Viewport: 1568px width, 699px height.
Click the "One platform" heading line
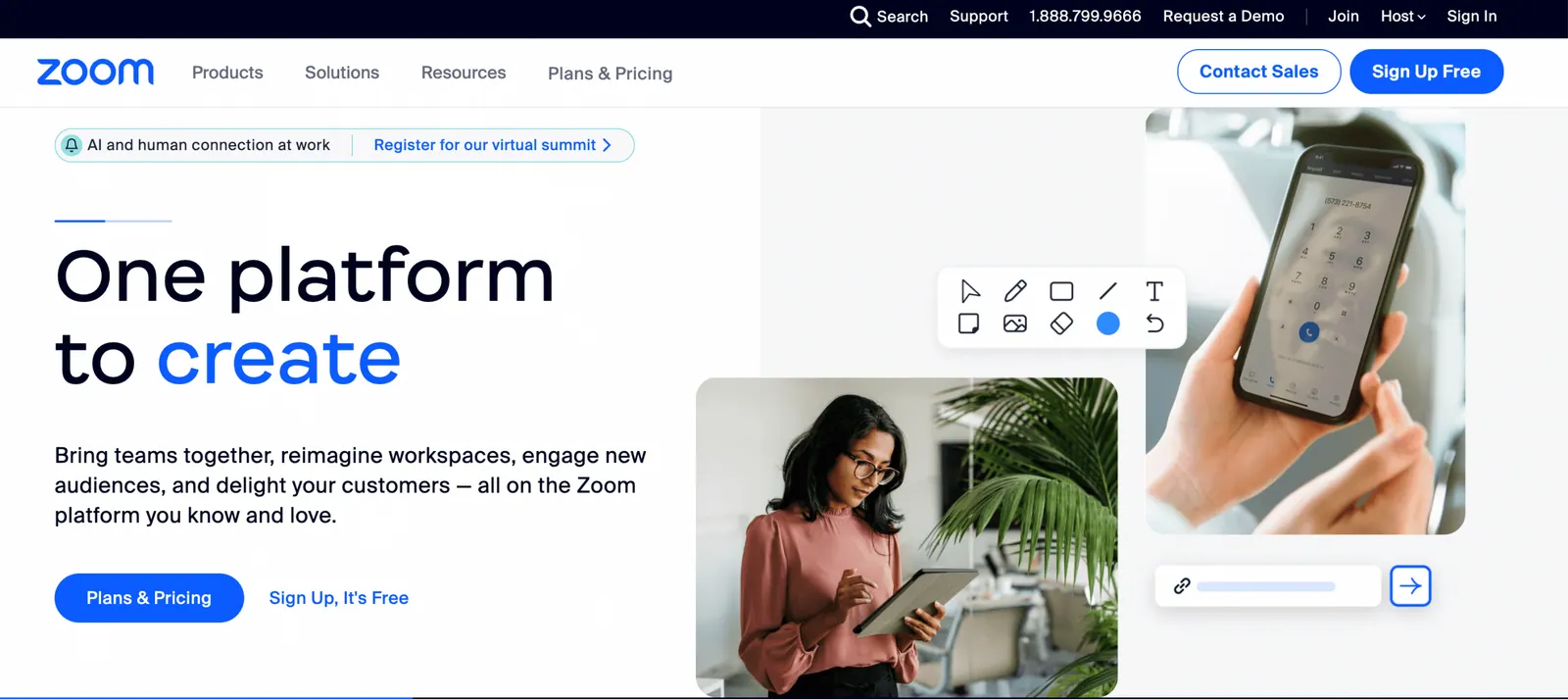pyautogui.click(x=305, y=276)
